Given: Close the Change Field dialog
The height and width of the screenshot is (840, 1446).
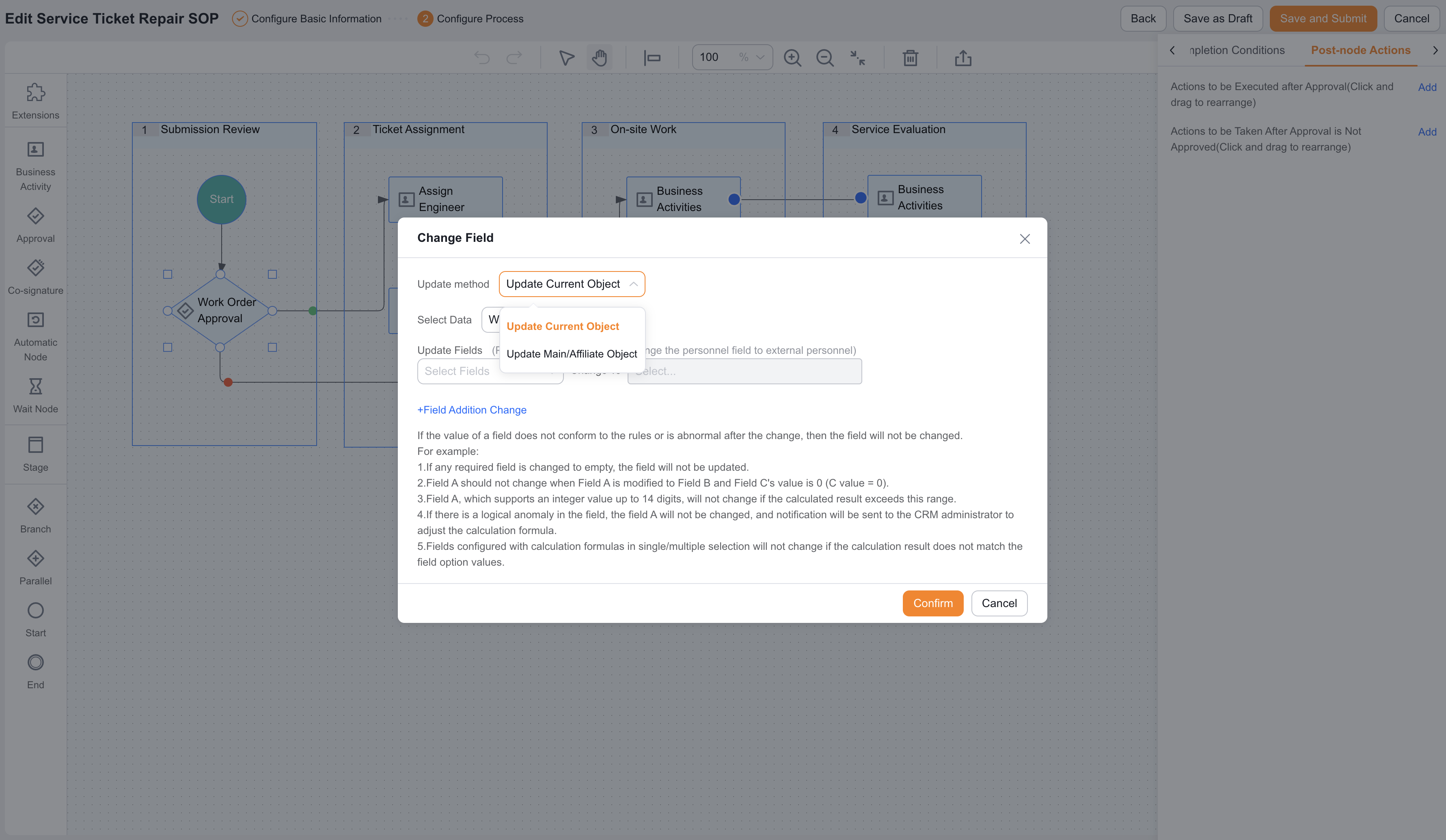Looking at the screenshot, I should (x=1025, y=239).
